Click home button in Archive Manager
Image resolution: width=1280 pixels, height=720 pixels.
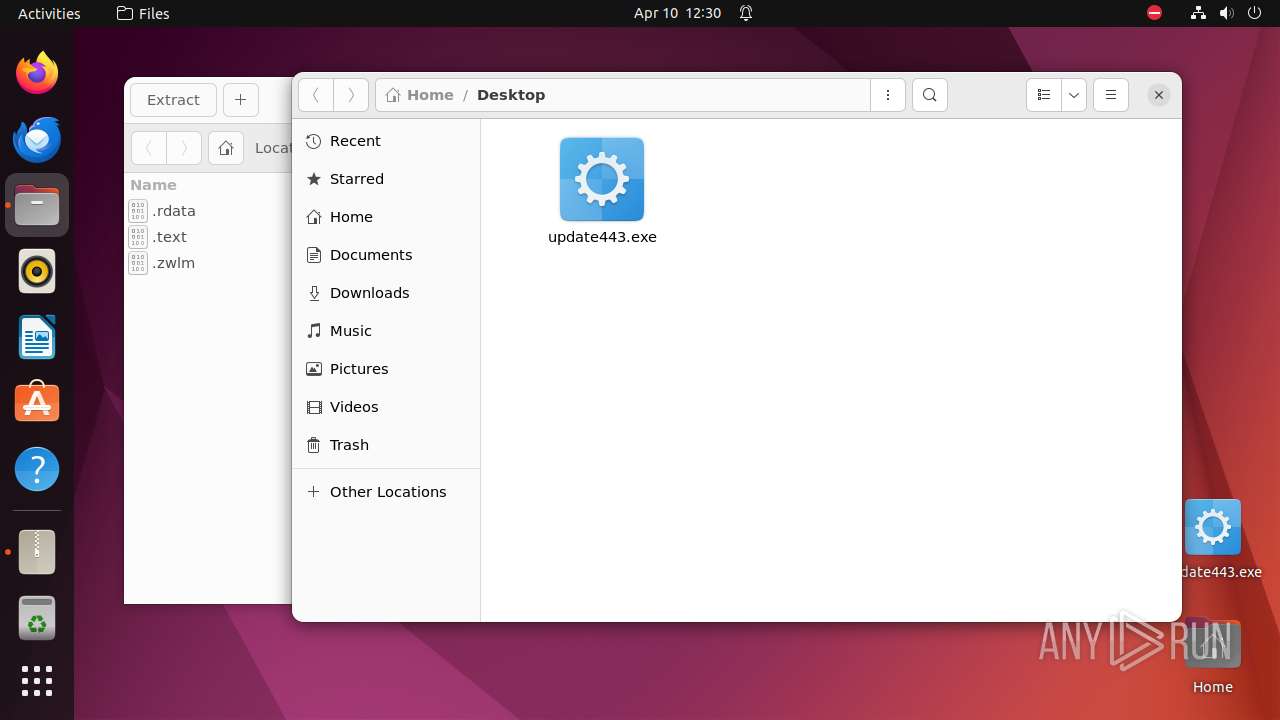(x=226, y=148)
